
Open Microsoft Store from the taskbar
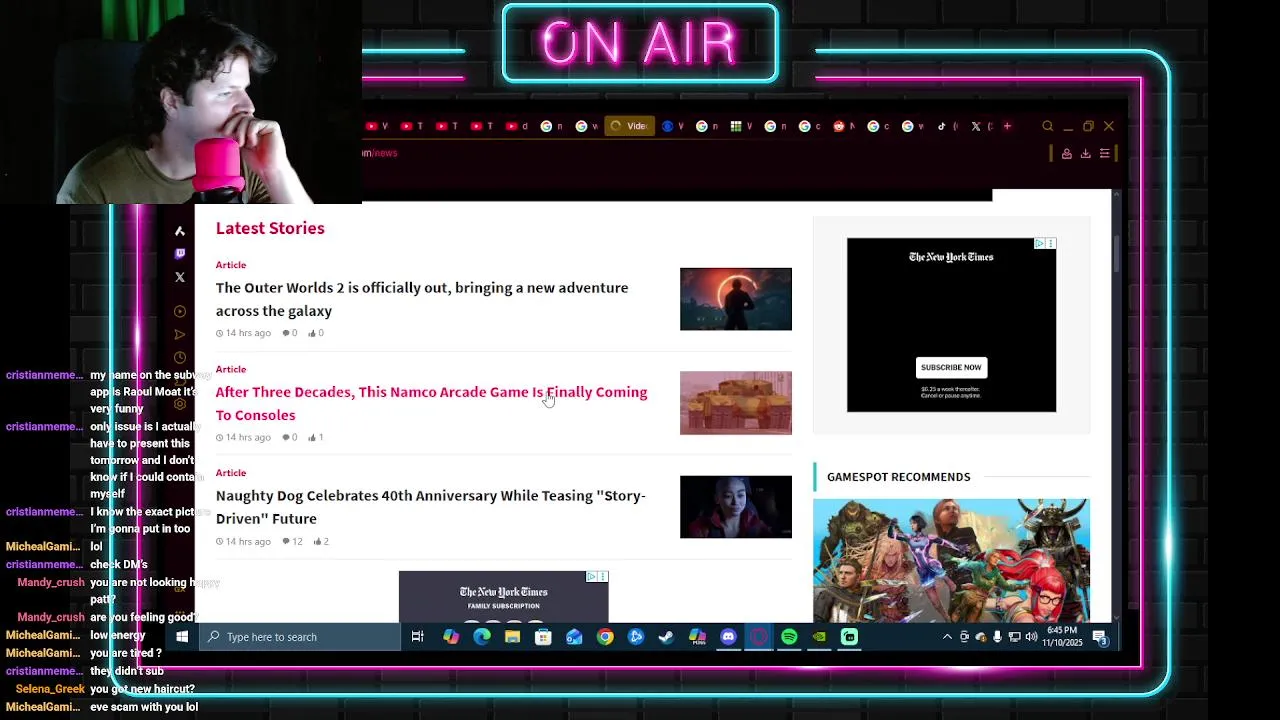coord(543,637)
